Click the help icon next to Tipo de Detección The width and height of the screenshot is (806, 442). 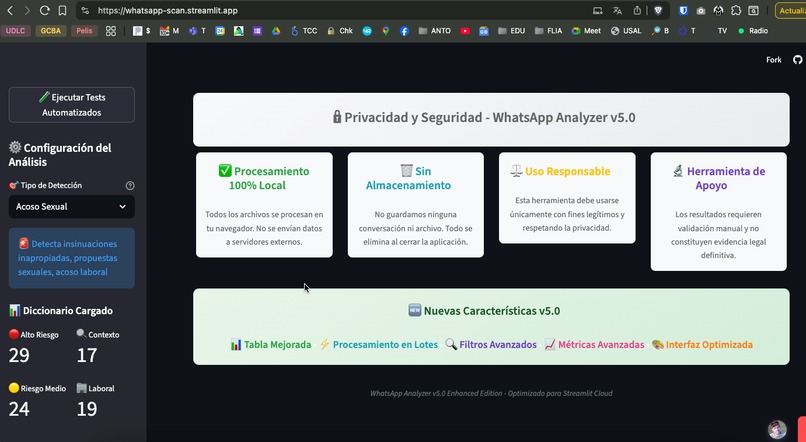[130, 186]
